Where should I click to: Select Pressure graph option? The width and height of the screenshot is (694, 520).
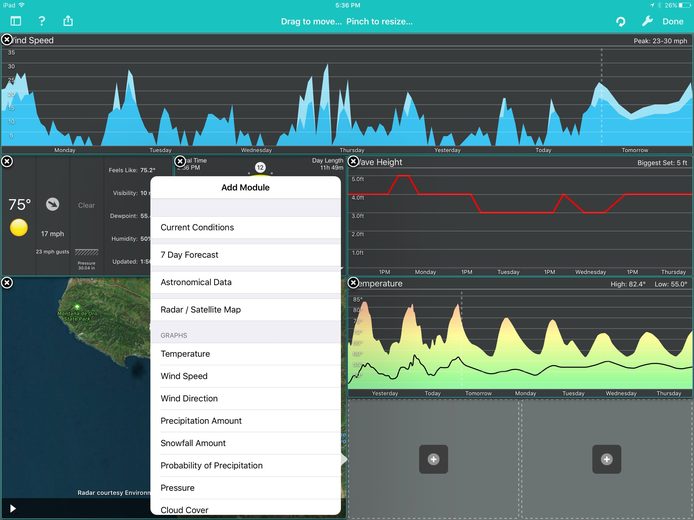pos(246,488)
